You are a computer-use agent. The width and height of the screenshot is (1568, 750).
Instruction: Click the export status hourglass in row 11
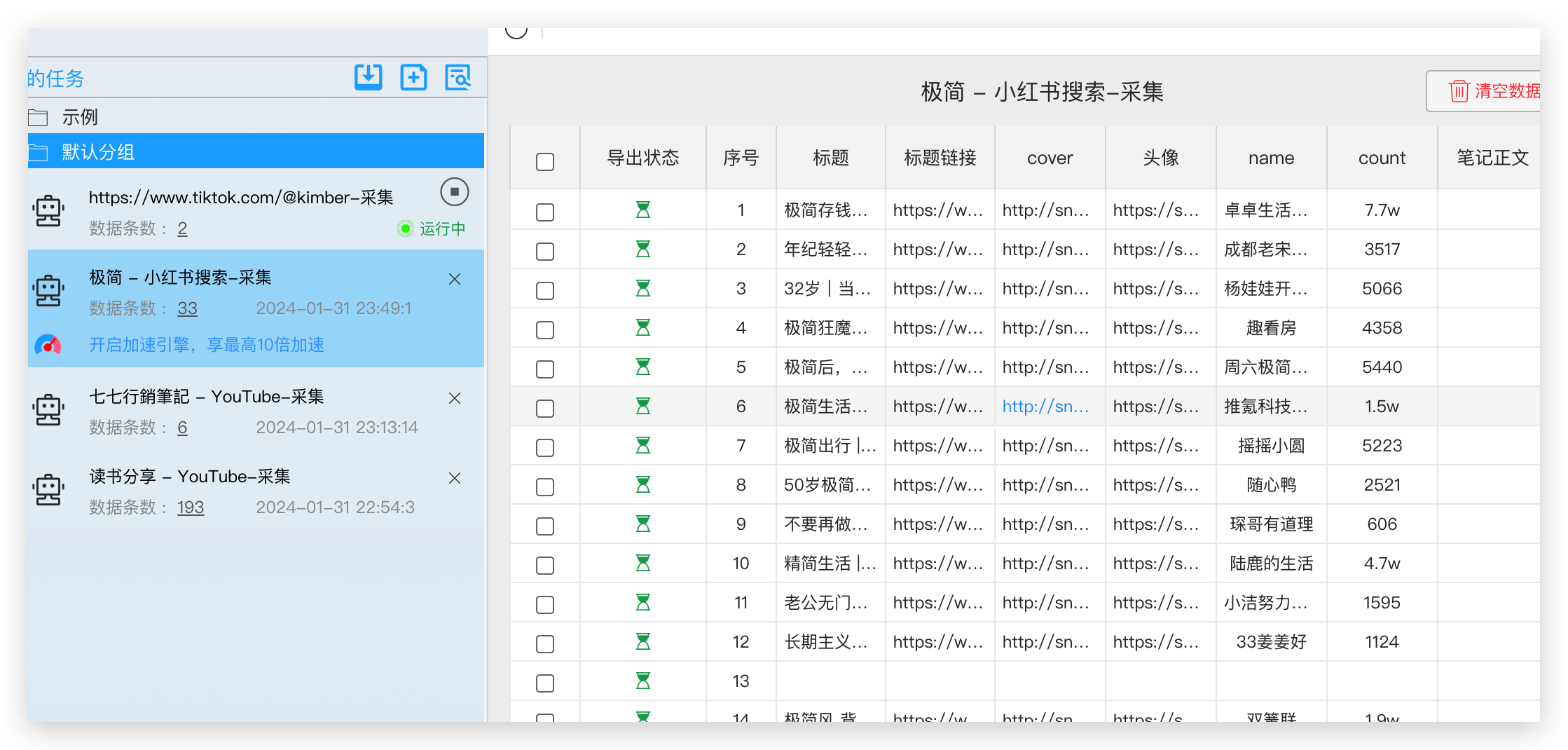tap(643, 602)
